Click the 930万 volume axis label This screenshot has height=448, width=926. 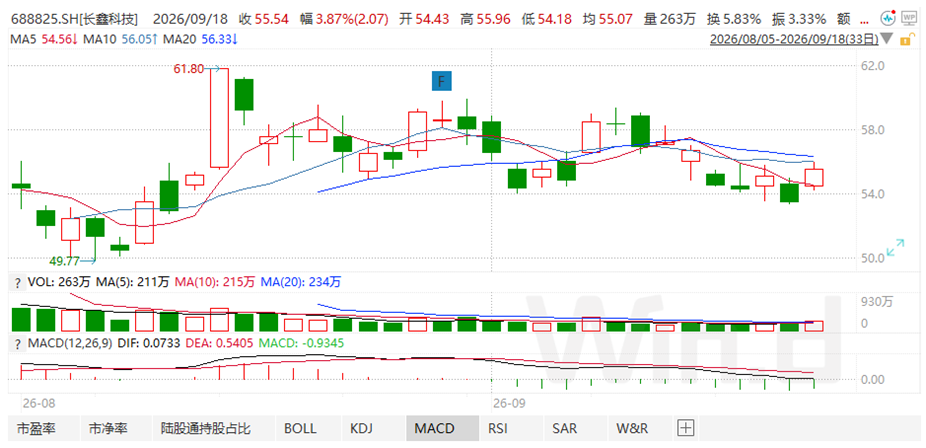879,302
